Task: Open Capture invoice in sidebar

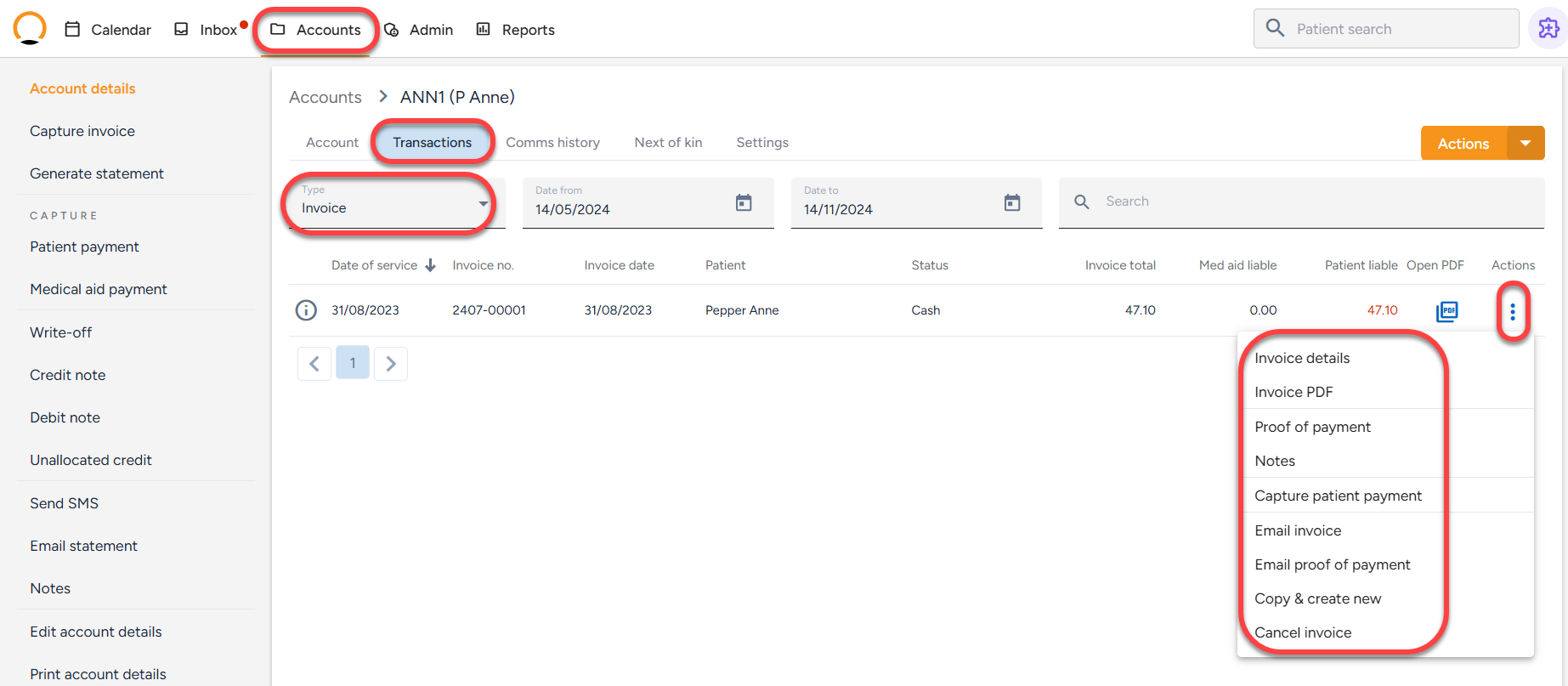Action: click(82, 131)
